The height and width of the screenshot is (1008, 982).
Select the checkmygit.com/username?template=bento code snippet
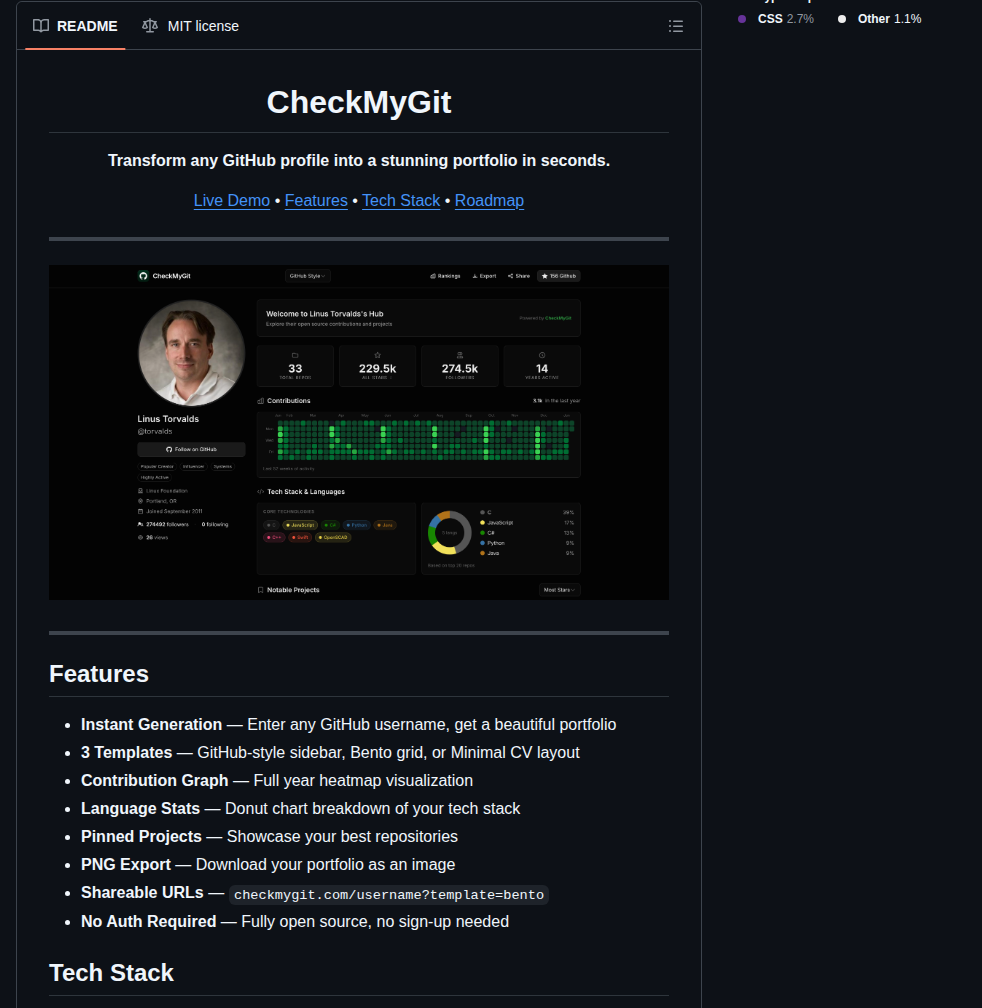coord(389,895)
